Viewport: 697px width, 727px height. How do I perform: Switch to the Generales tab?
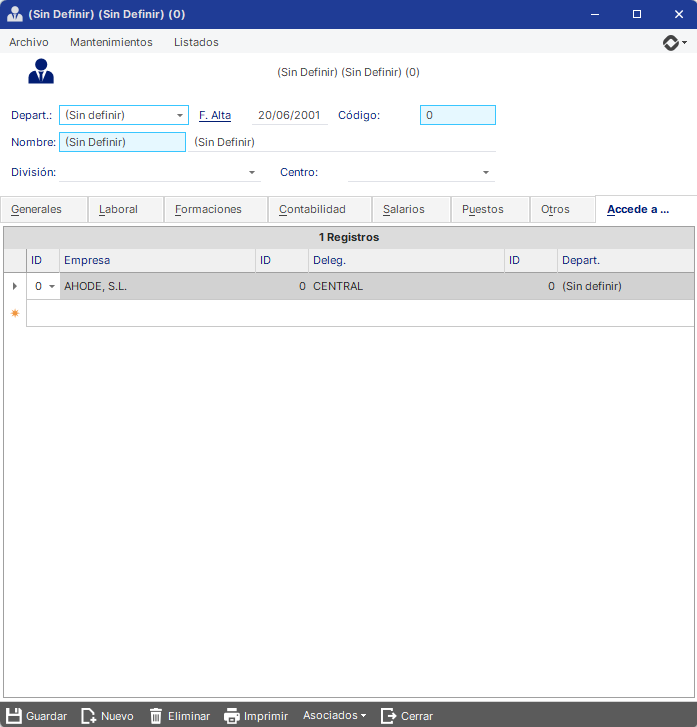(x=44, y=209)
